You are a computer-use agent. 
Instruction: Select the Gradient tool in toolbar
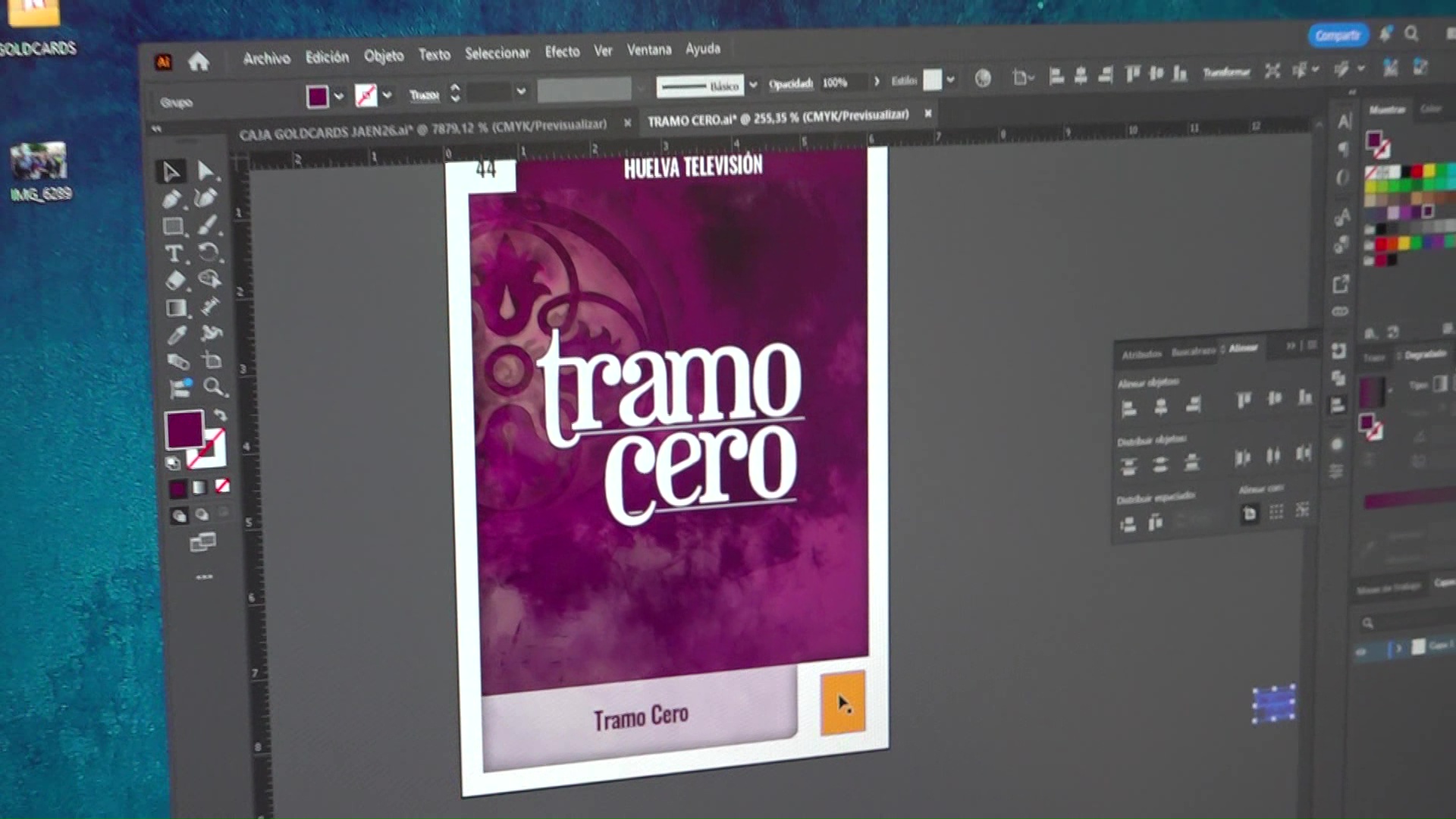[176, 308]
